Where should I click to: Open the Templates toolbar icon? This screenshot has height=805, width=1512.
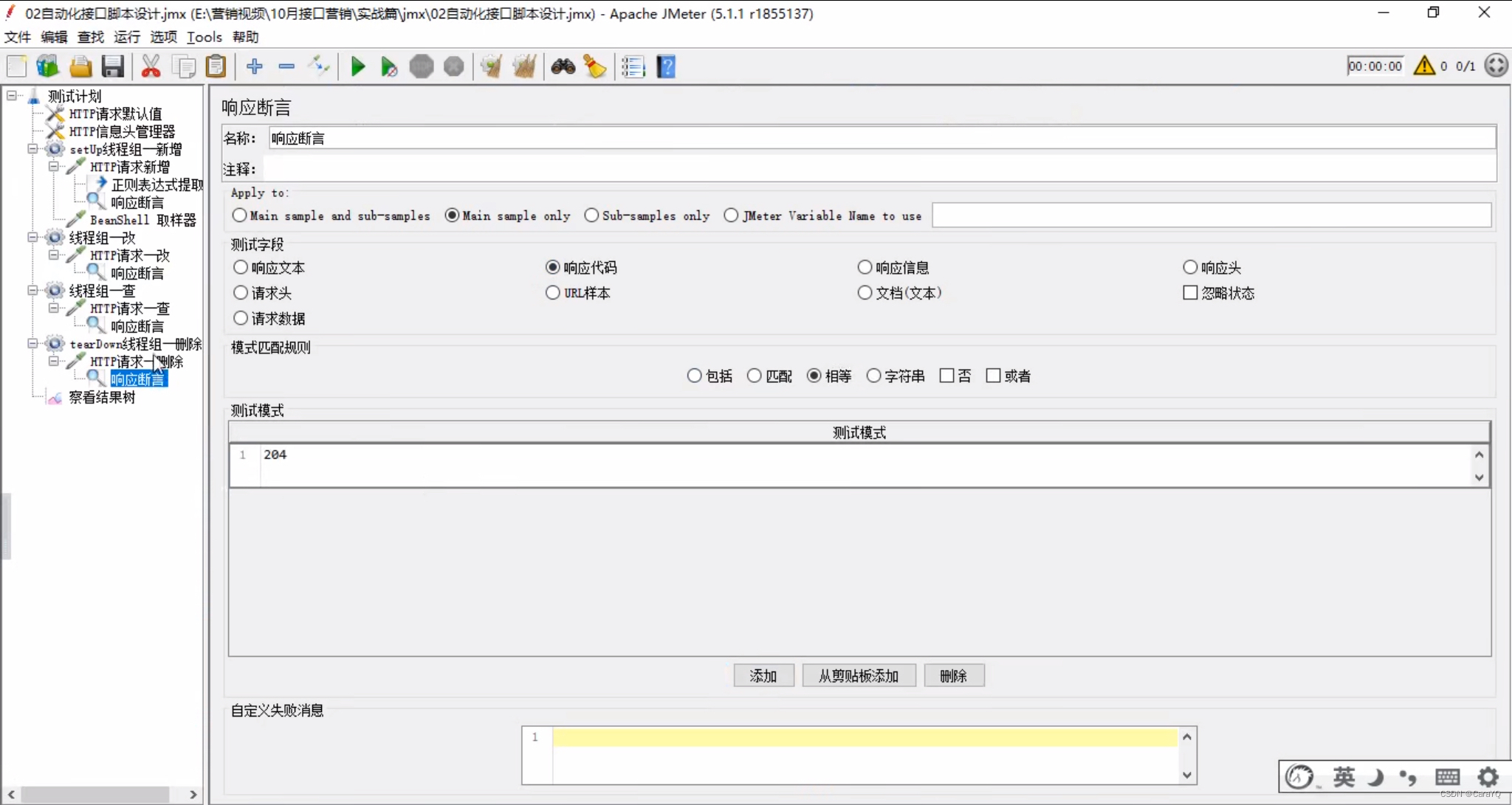(48, 66)
